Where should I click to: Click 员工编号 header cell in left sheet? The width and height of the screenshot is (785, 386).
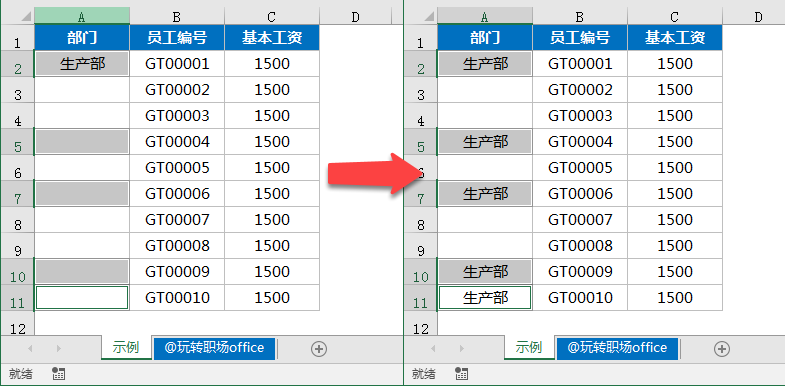tap(177, 38)
